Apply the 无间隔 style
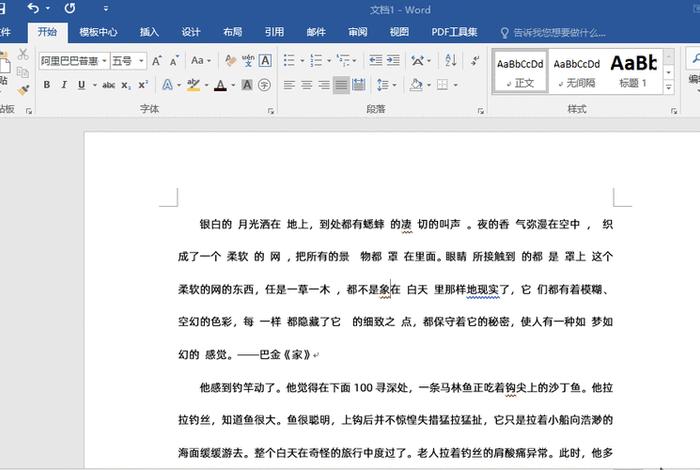Viewport: 700px width, 470px height. 577,72
